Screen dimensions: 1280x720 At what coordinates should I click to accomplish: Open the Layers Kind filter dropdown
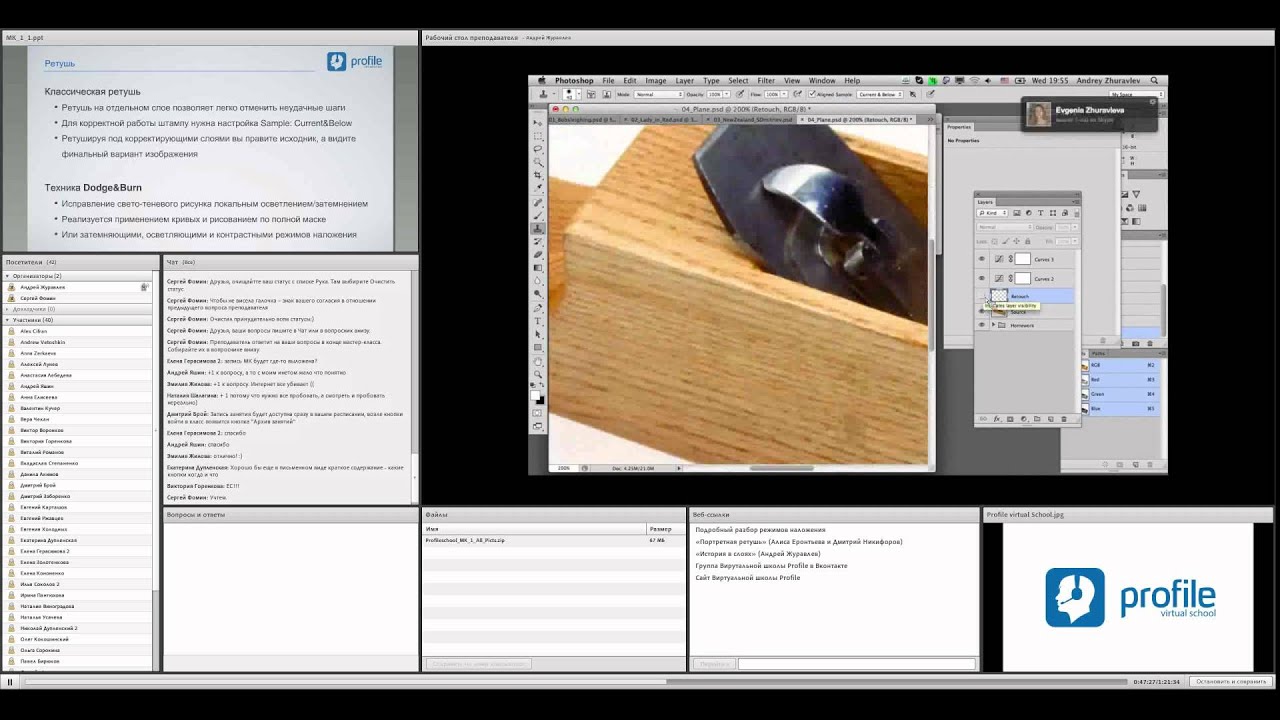(993, 213)
